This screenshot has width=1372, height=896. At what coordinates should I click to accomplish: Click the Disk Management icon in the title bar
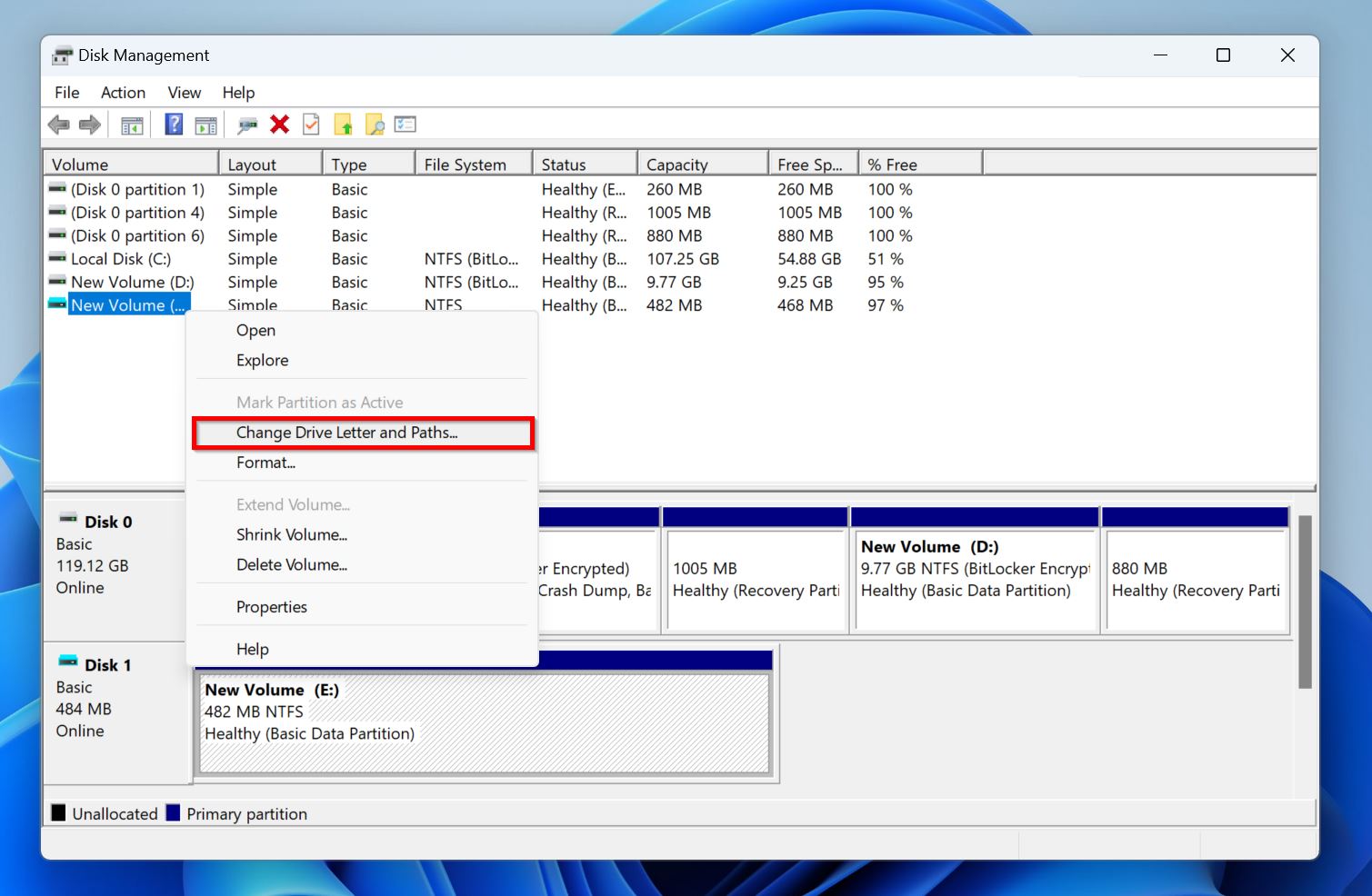point(61,55)
